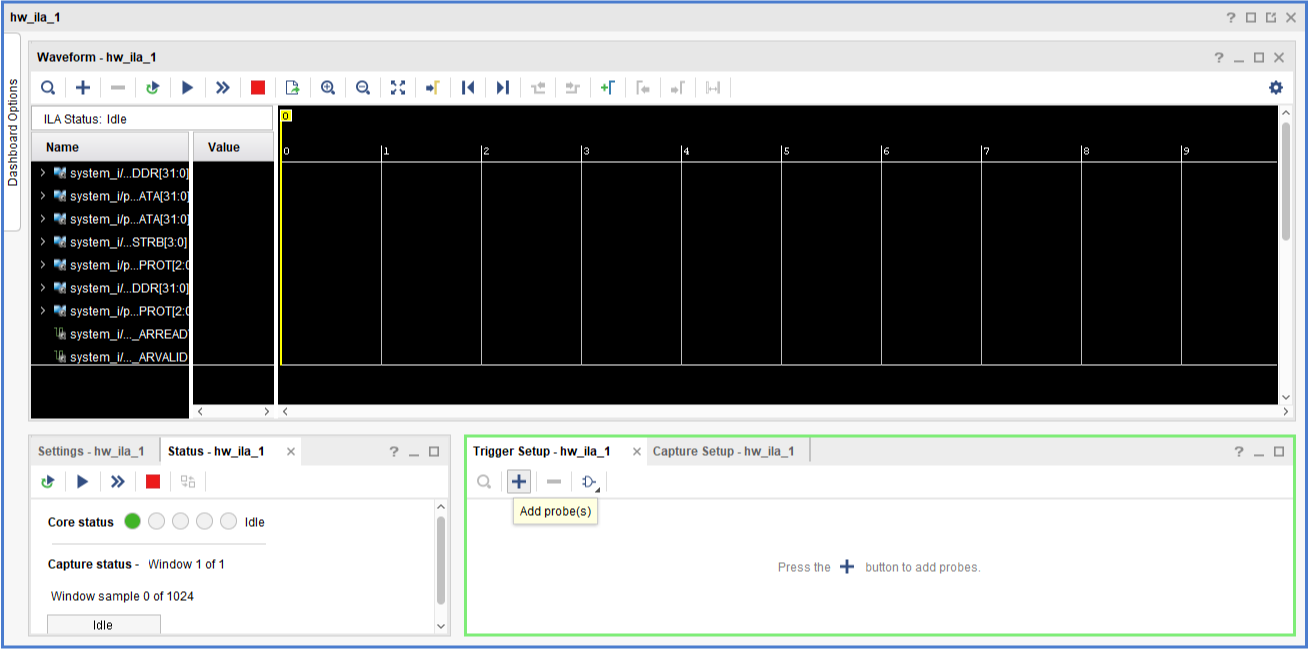This screenshot has width=1310, height=651.
Task: Float the hw_ila_1 dashboard window
Action: pyautogui.click(x=1271, y=17)
